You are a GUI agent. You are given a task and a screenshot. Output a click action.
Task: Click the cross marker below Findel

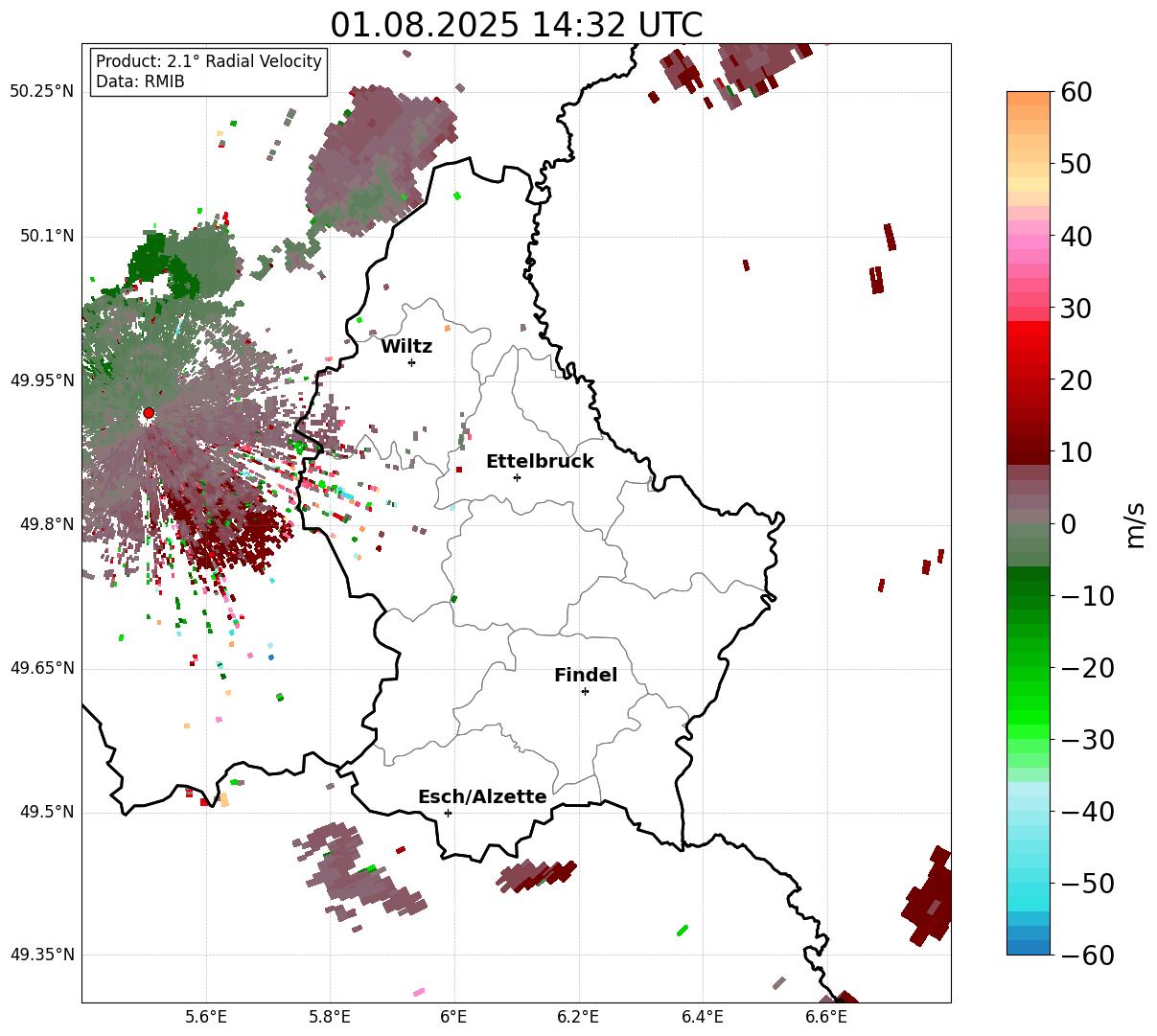point(585,691)
